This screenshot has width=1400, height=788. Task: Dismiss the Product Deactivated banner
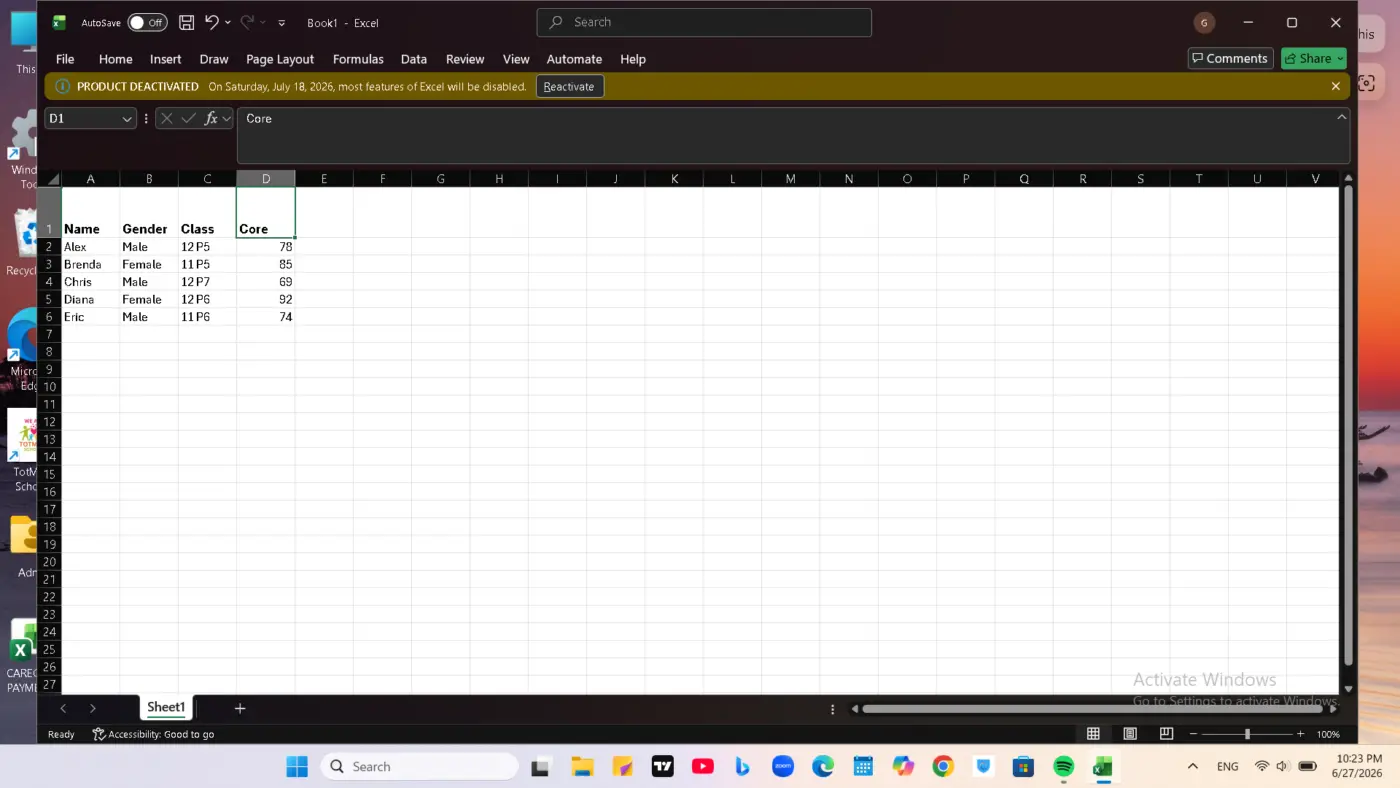(1336, 87)
